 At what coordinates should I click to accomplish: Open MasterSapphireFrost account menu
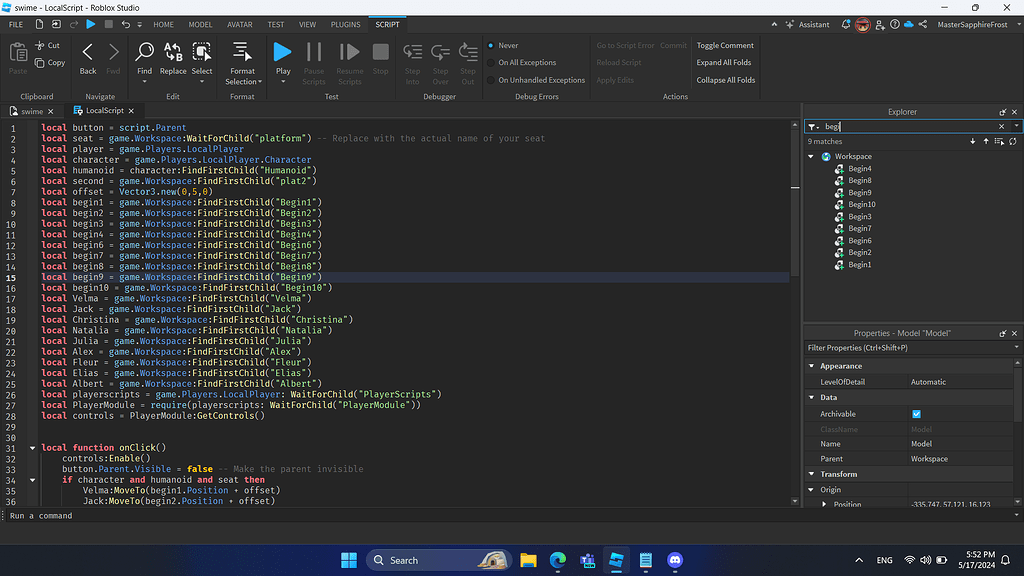[x=979, y=24]
